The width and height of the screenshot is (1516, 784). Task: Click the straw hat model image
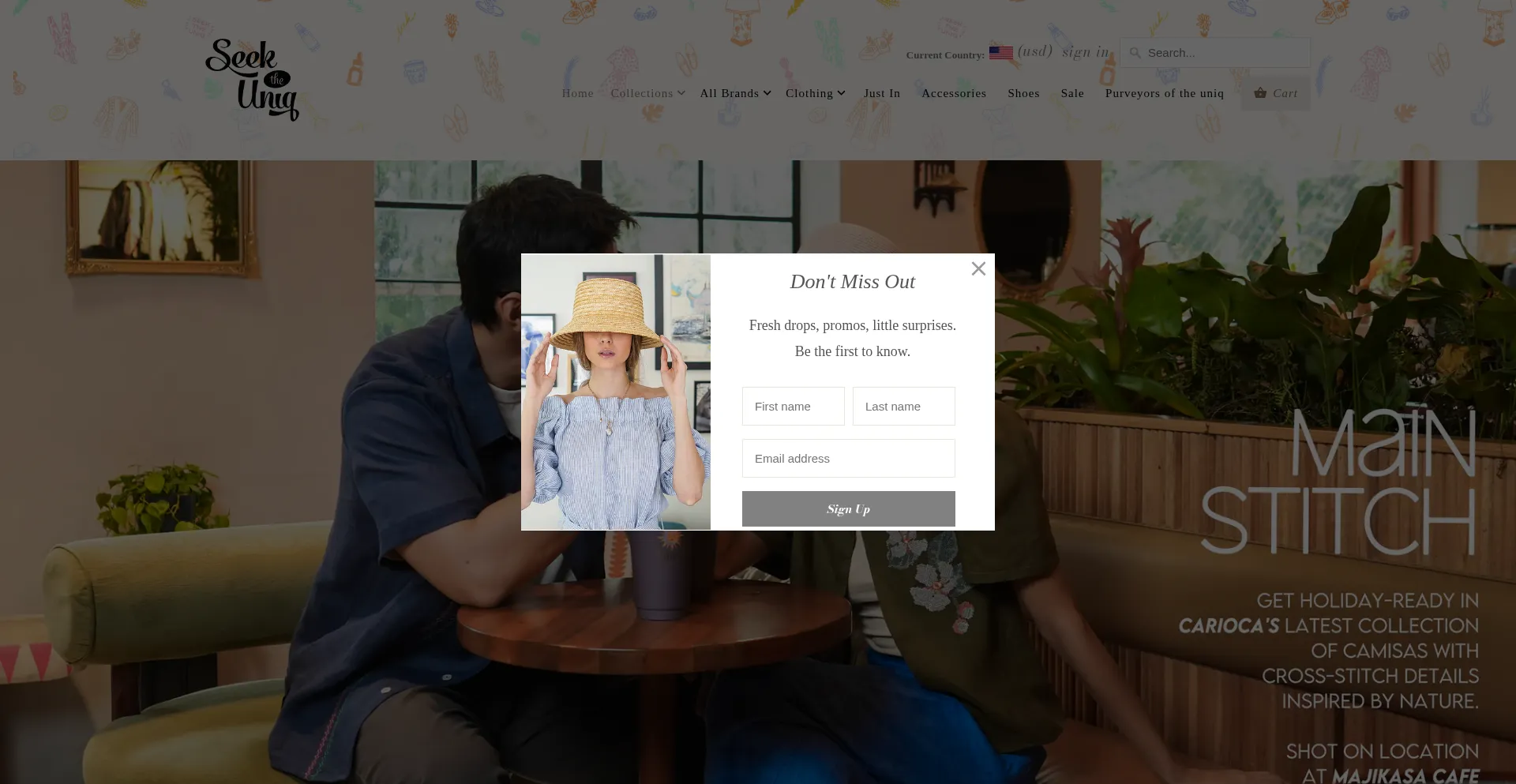[x=616, y=392]
